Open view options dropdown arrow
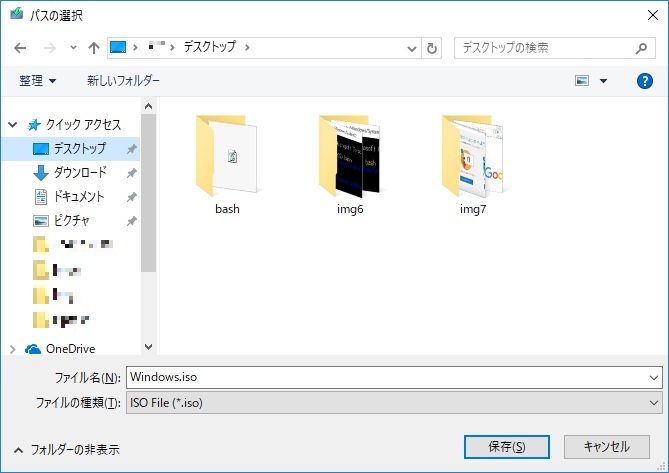Viewport: 669px width, 473px height. 603,81
